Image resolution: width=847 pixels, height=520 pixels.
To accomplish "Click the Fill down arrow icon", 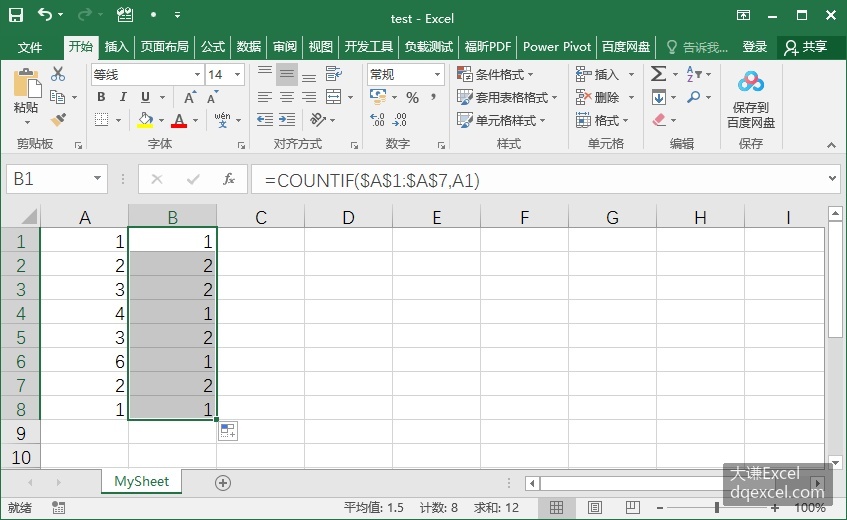I will pyautogui.click(x=658, y=97).
